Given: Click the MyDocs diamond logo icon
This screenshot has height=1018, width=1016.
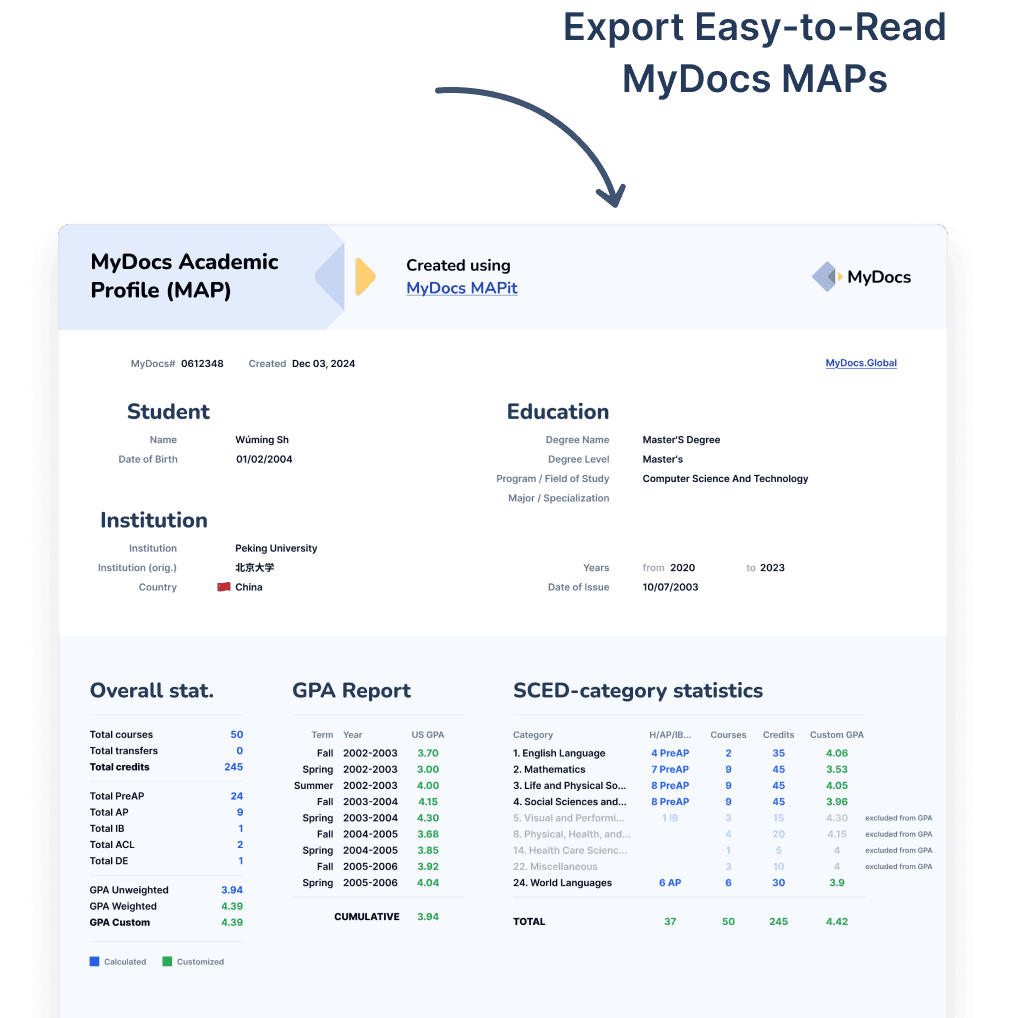Looking at the screenshot, I should (827, 277).
